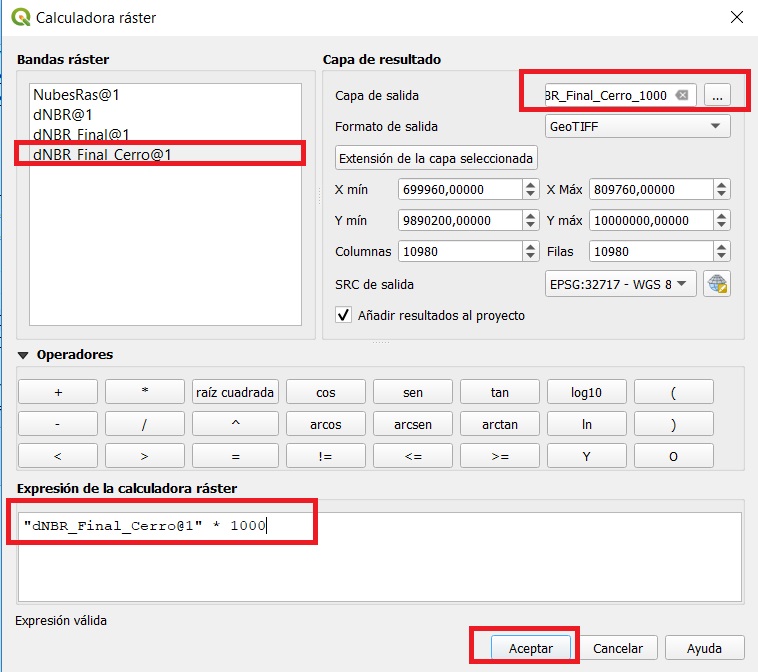Open the Formato de salida dropdown
This screenshot has height=672, width=758.
pos(637,127)
